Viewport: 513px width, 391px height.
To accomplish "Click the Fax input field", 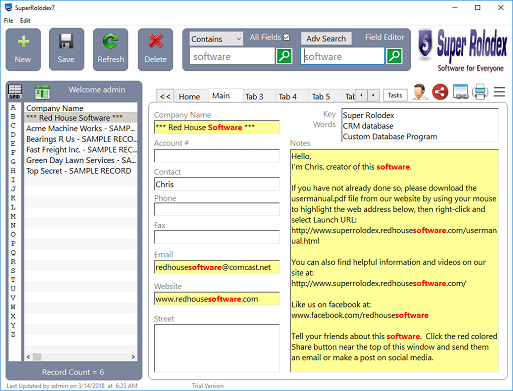I will pos(217,237).
